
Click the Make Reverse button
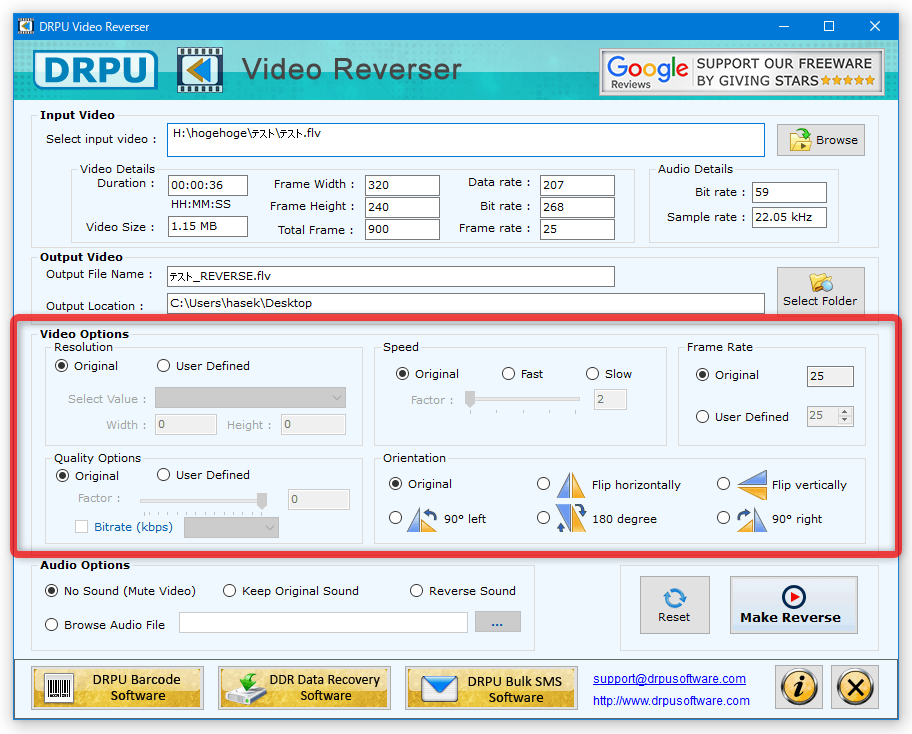coord(793,605)
